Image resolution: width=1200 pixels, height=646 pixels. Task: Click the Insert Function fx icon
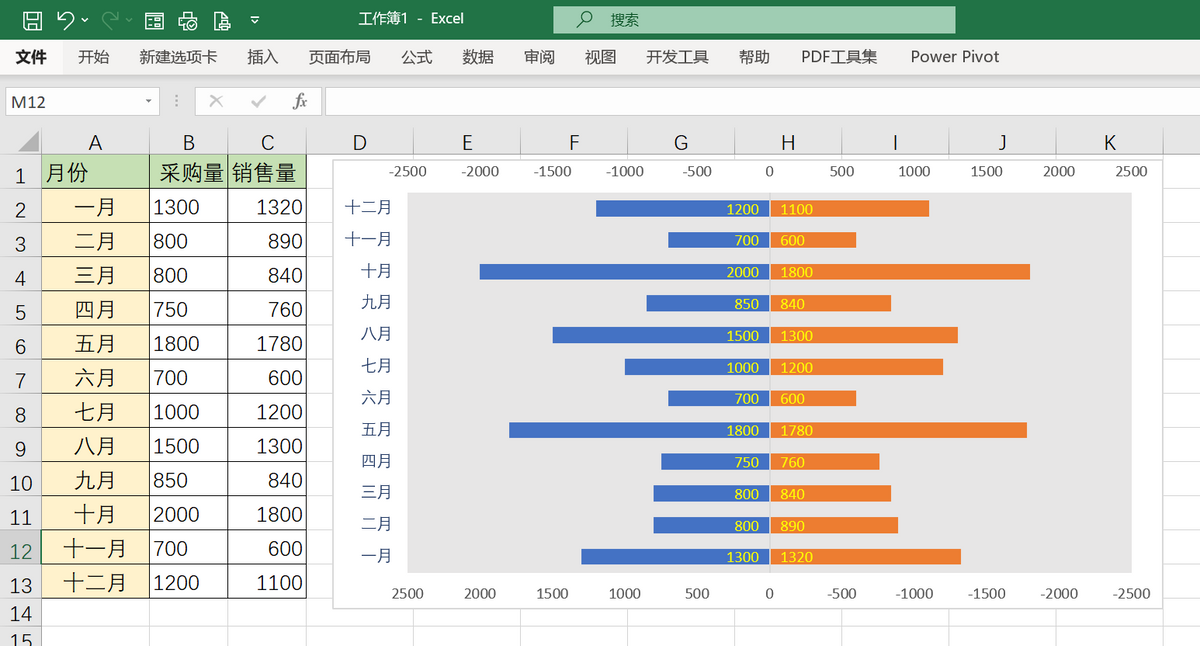(x=299, y=101)
